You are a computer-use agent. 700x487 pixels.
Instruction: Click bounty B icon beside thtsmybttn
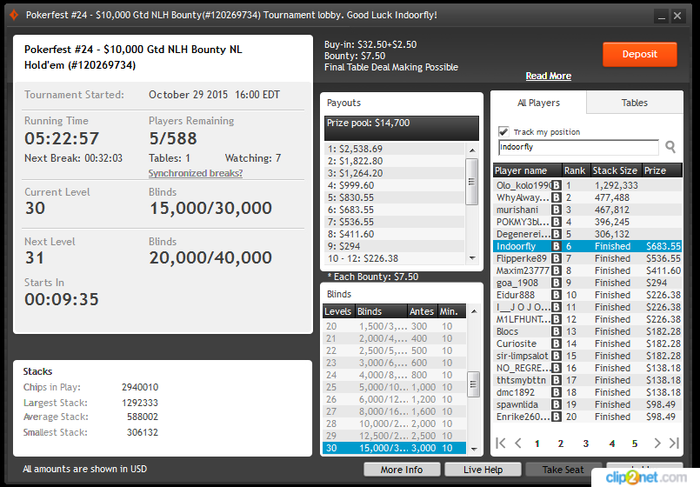pyautogui.click(x=556, y=380)
